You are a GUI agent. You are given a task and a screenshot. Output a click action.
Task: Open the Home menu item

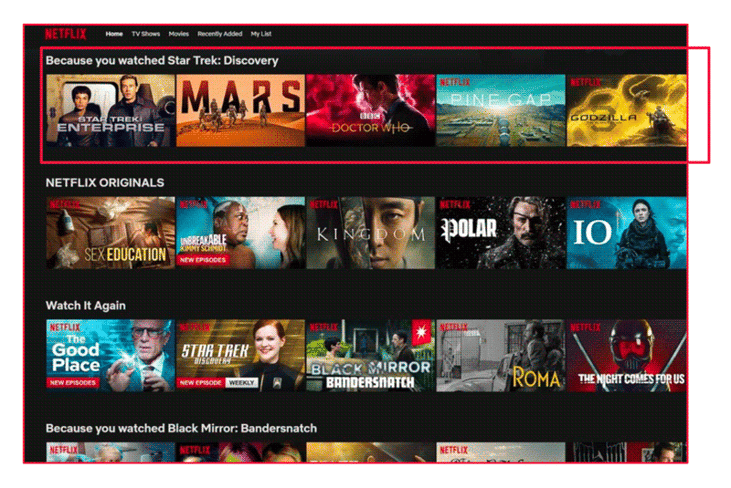(x=114, y=34)
